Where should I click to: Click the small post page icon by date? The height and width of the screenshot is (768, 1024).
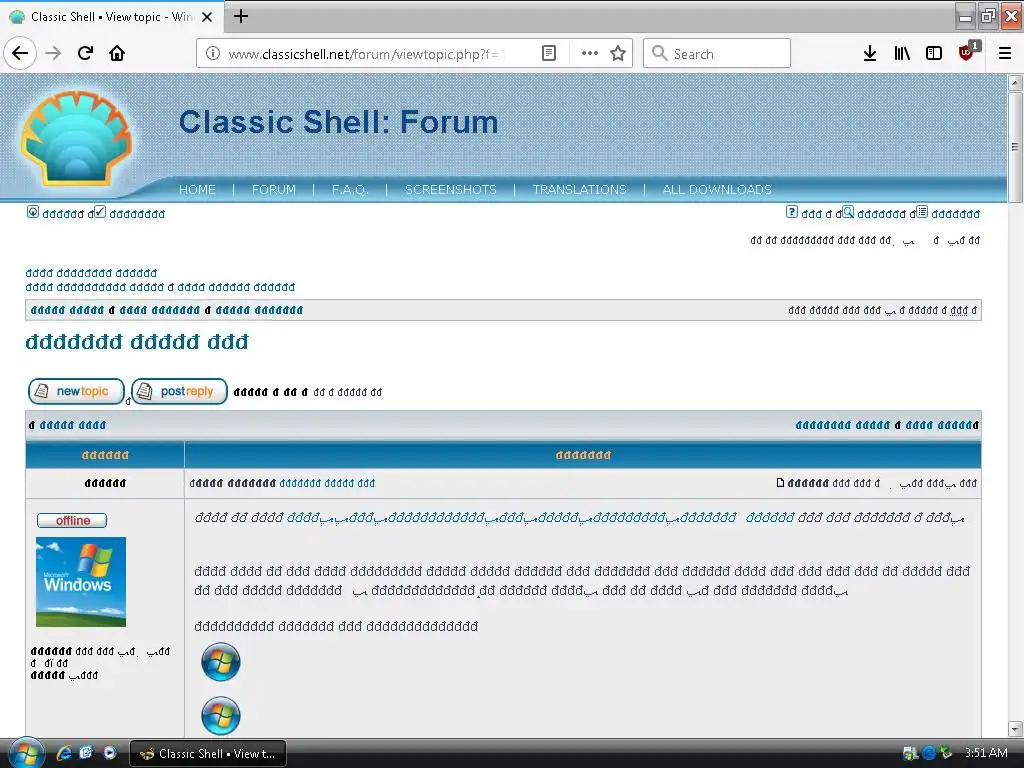(x=780, y=483)
